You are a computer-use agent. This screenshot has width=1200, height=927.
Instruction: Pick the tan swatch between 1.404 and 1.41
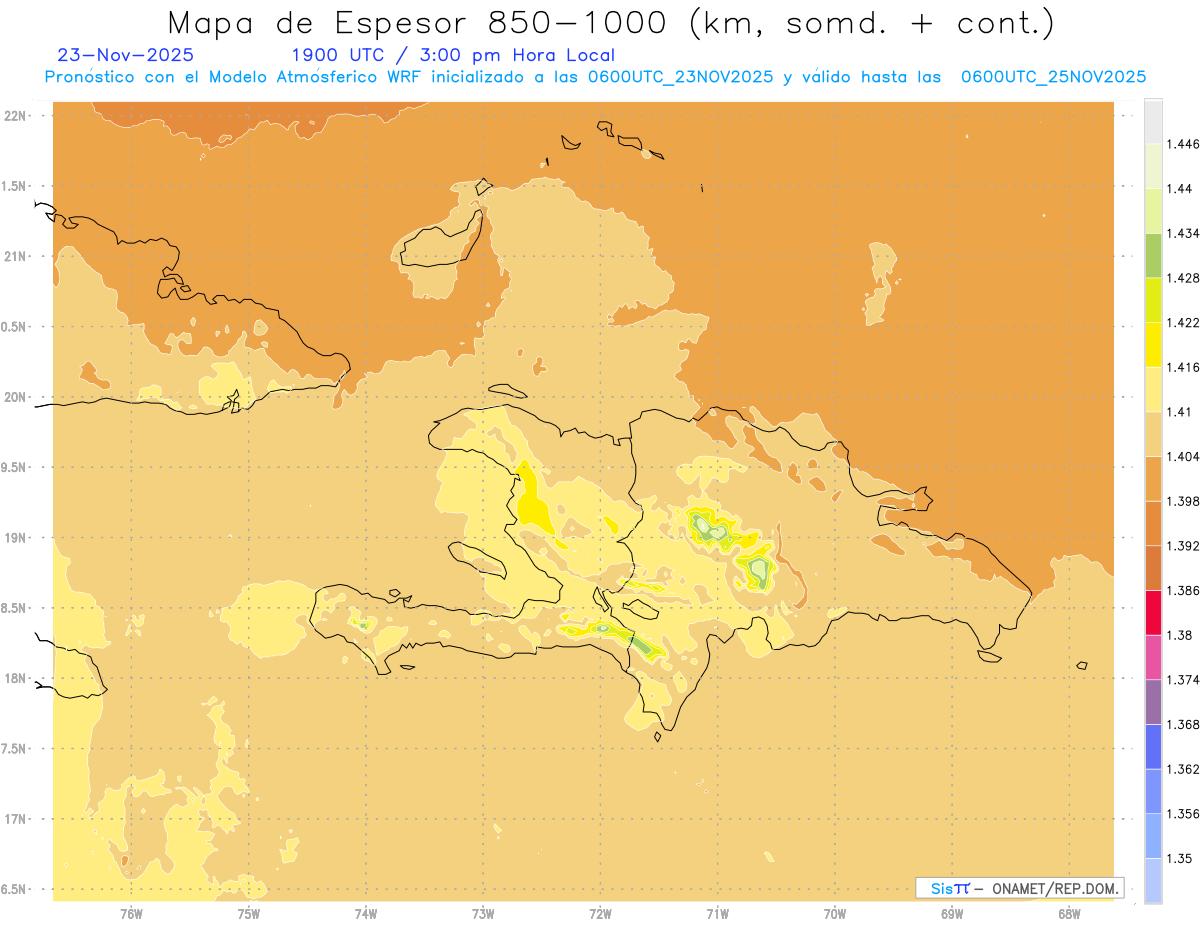pos(1153,434)
